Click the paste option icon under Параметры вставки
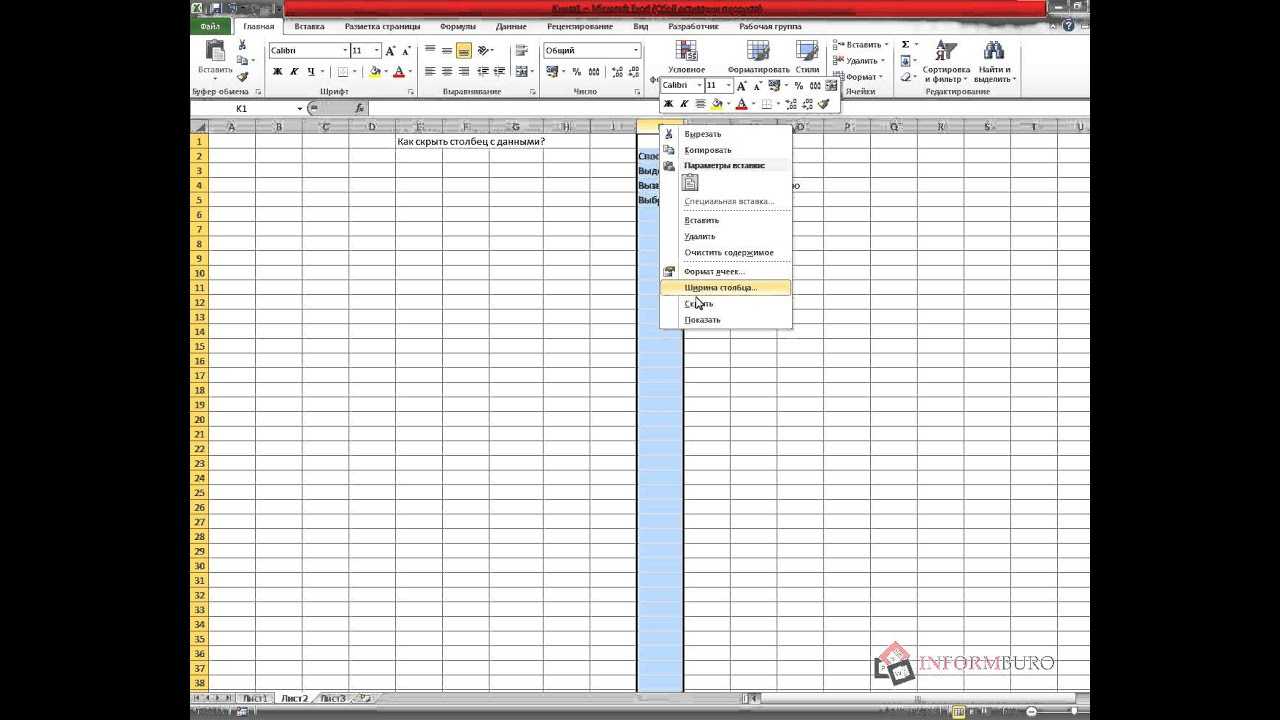1280x720 pixels. point(690,183)
